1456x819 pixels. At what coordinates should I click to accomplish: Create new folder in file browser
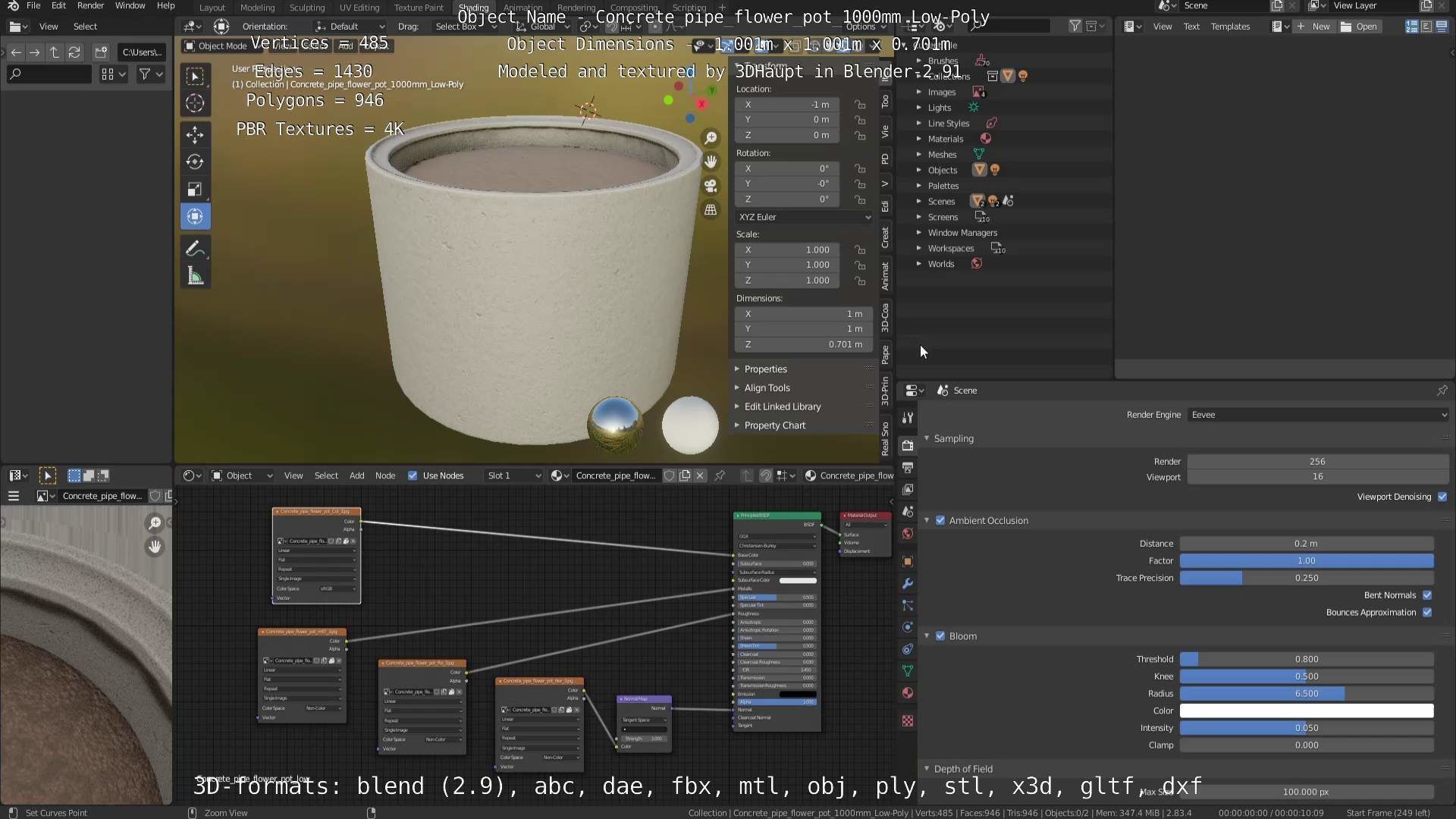[101, 52]
